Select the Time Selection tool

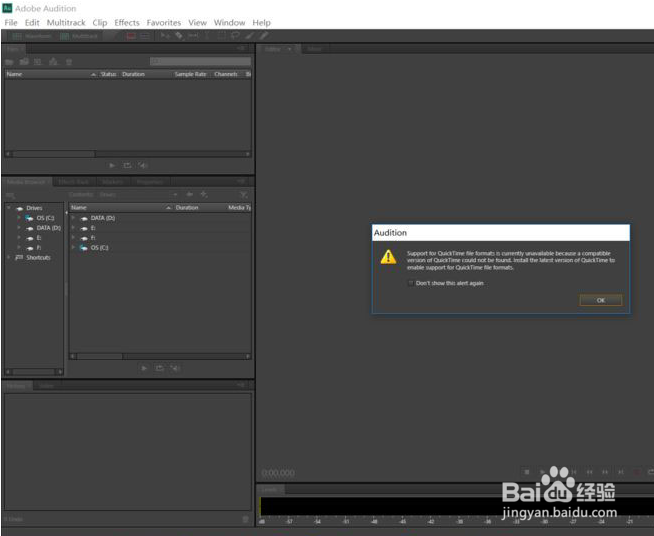click(207, 36)
